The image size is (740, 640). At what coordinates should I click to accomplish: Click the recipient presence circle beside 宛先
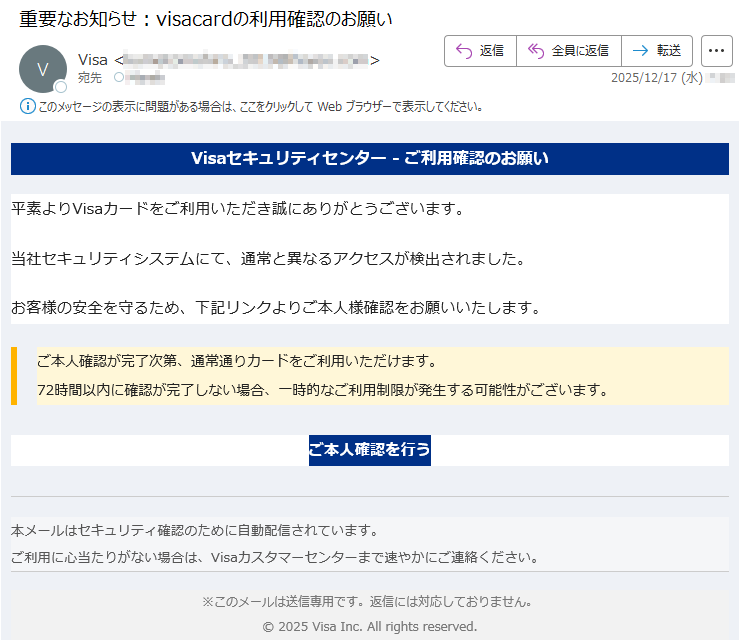pos(119,77)
